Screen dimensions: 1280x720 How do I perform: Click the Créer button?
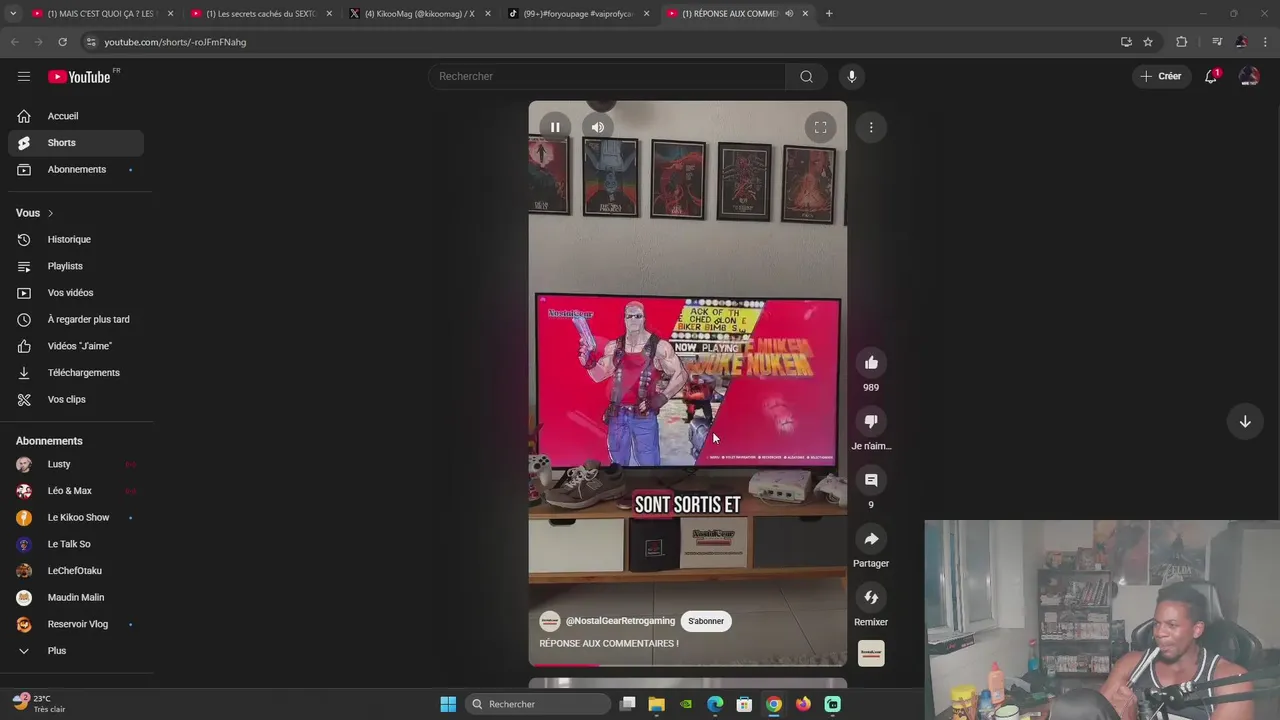(1161, 76)
